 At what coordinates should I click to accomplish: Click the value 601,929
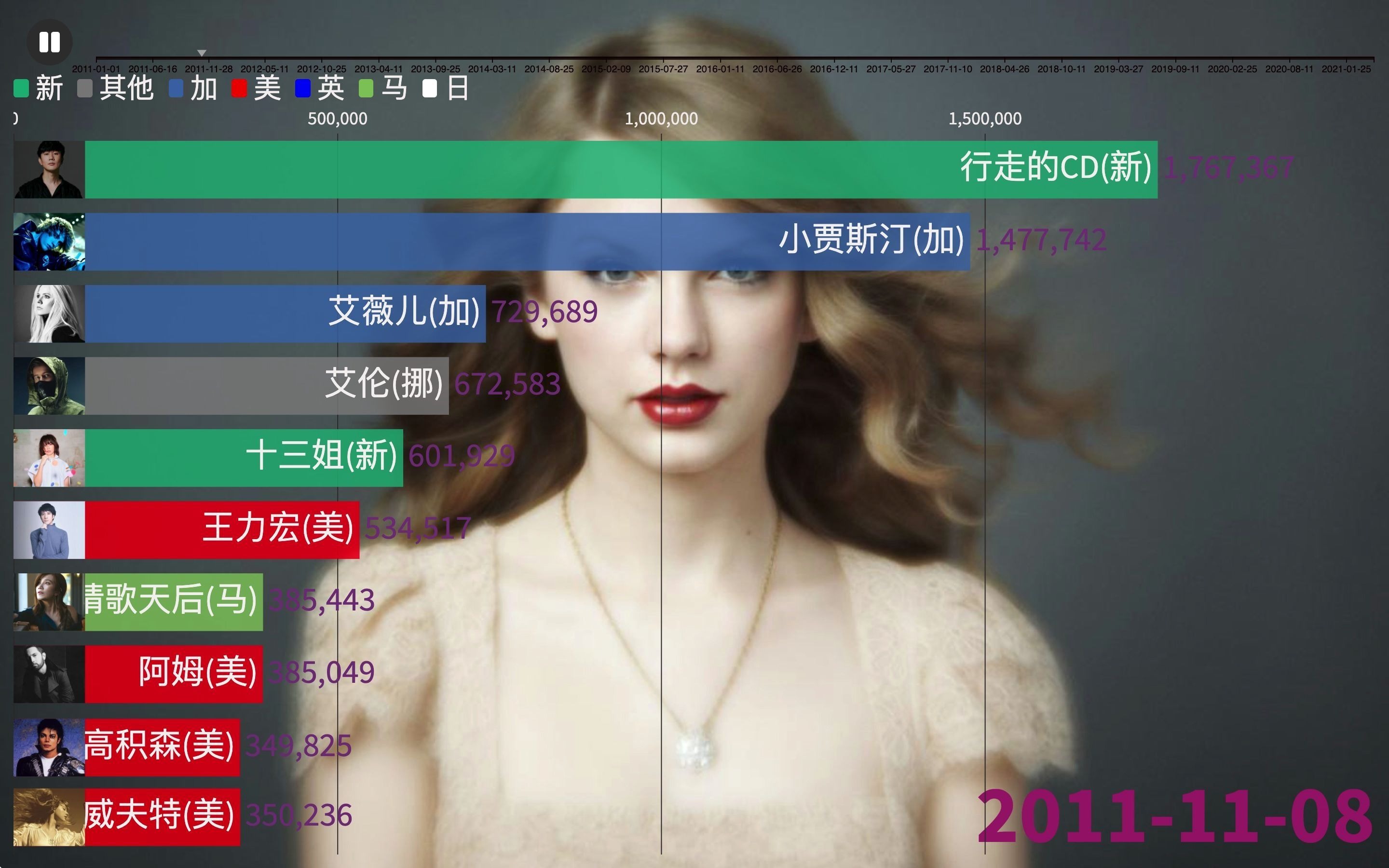coord(462,457)
